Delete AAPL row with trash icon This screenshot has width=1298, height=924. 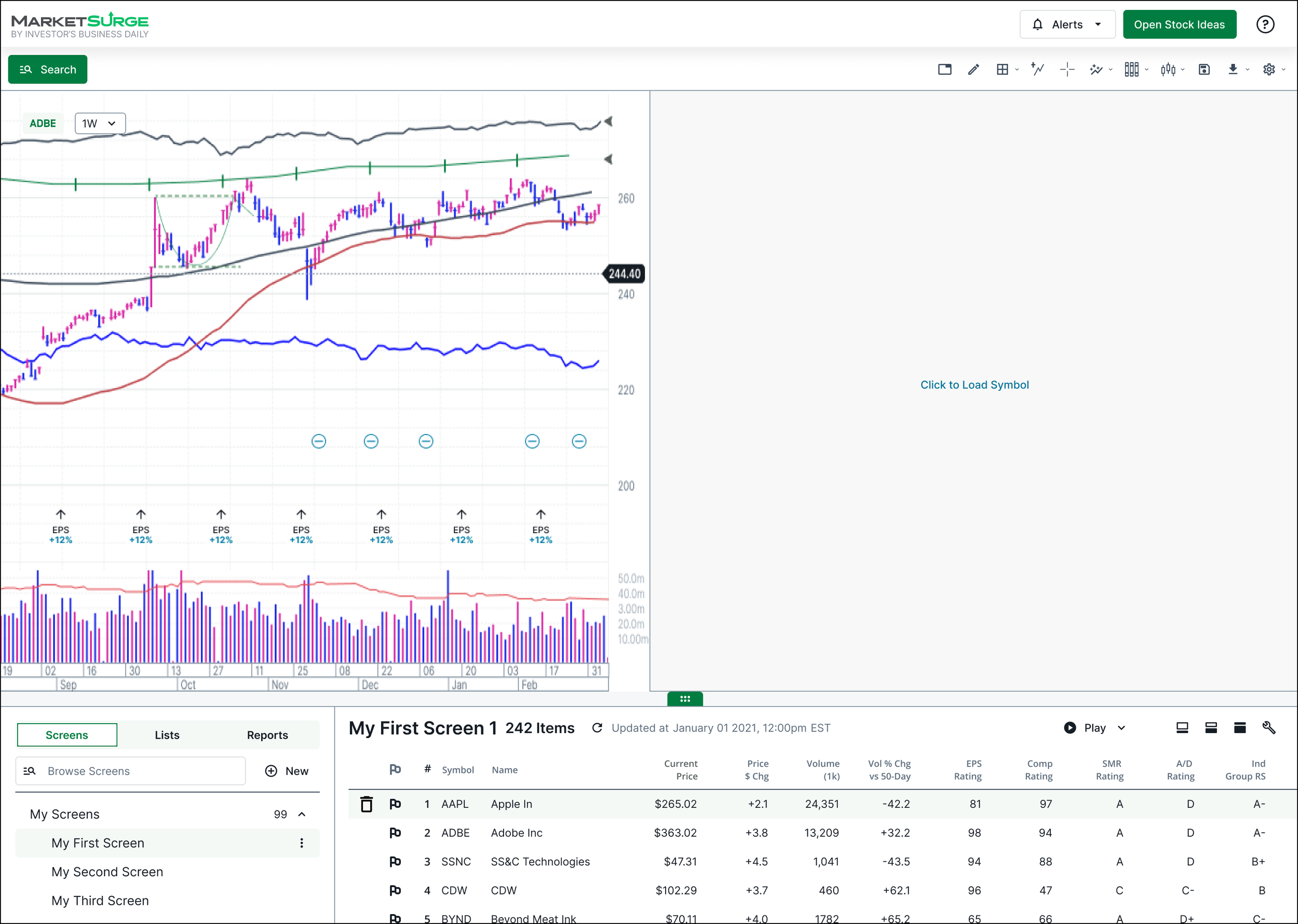click(367, 804)
